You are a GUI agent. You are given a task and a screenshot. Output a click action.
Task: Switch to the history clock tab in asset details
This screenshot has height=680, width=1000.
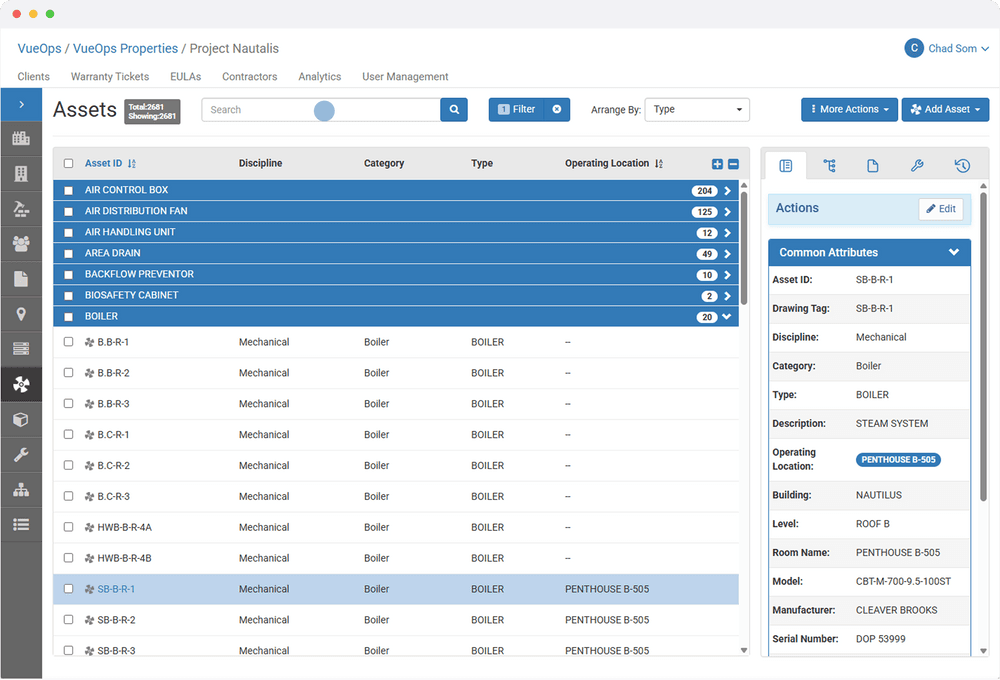click(x=961, y=165)
